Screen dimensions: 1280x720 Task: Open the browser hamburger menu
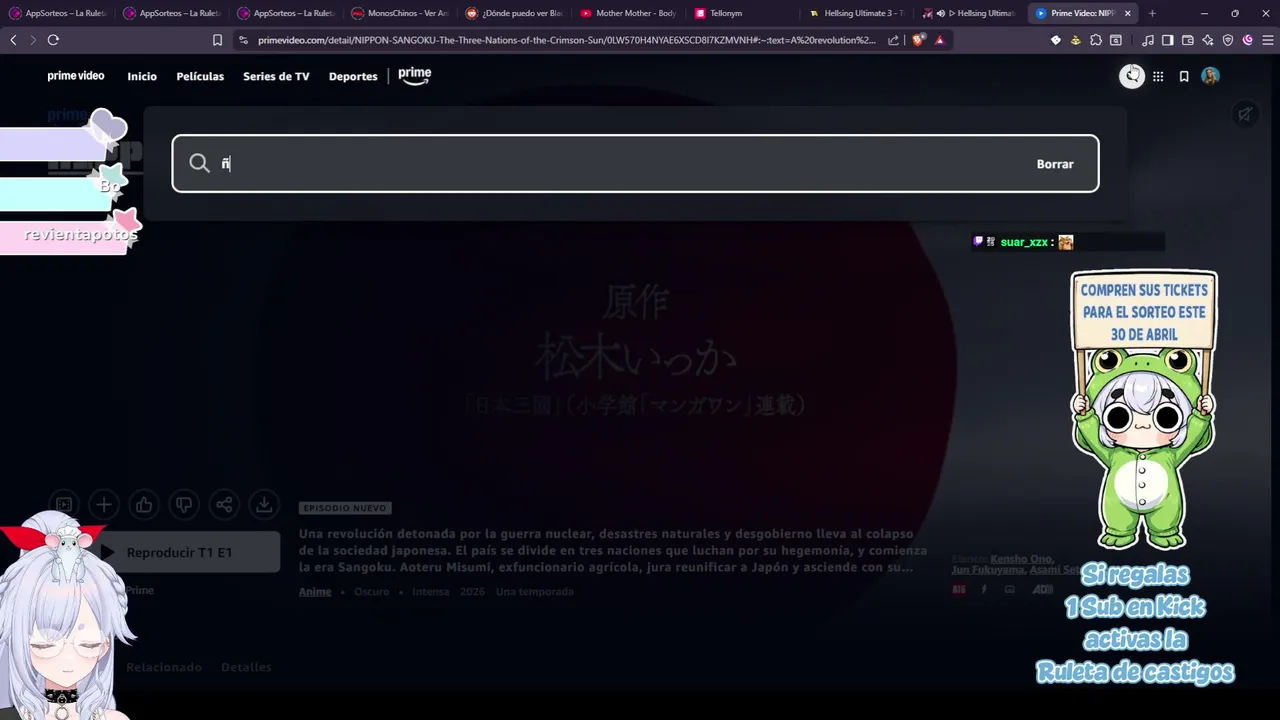point(1267,40)
